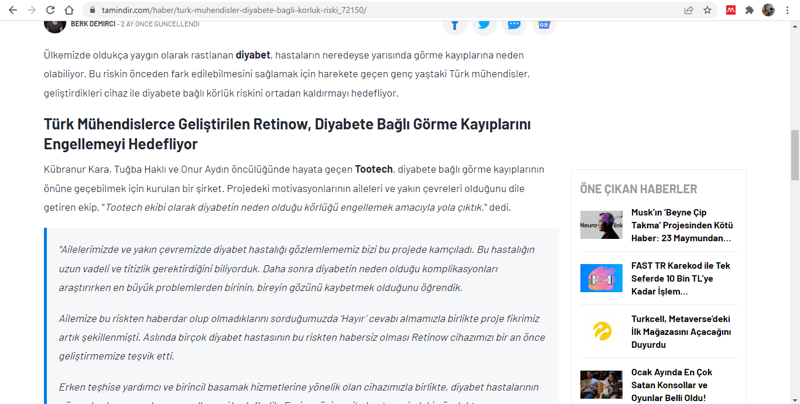This screenshot has height=404, width=800.
Task: Open Chrome three-dot menu
Action: coord(788,10)
